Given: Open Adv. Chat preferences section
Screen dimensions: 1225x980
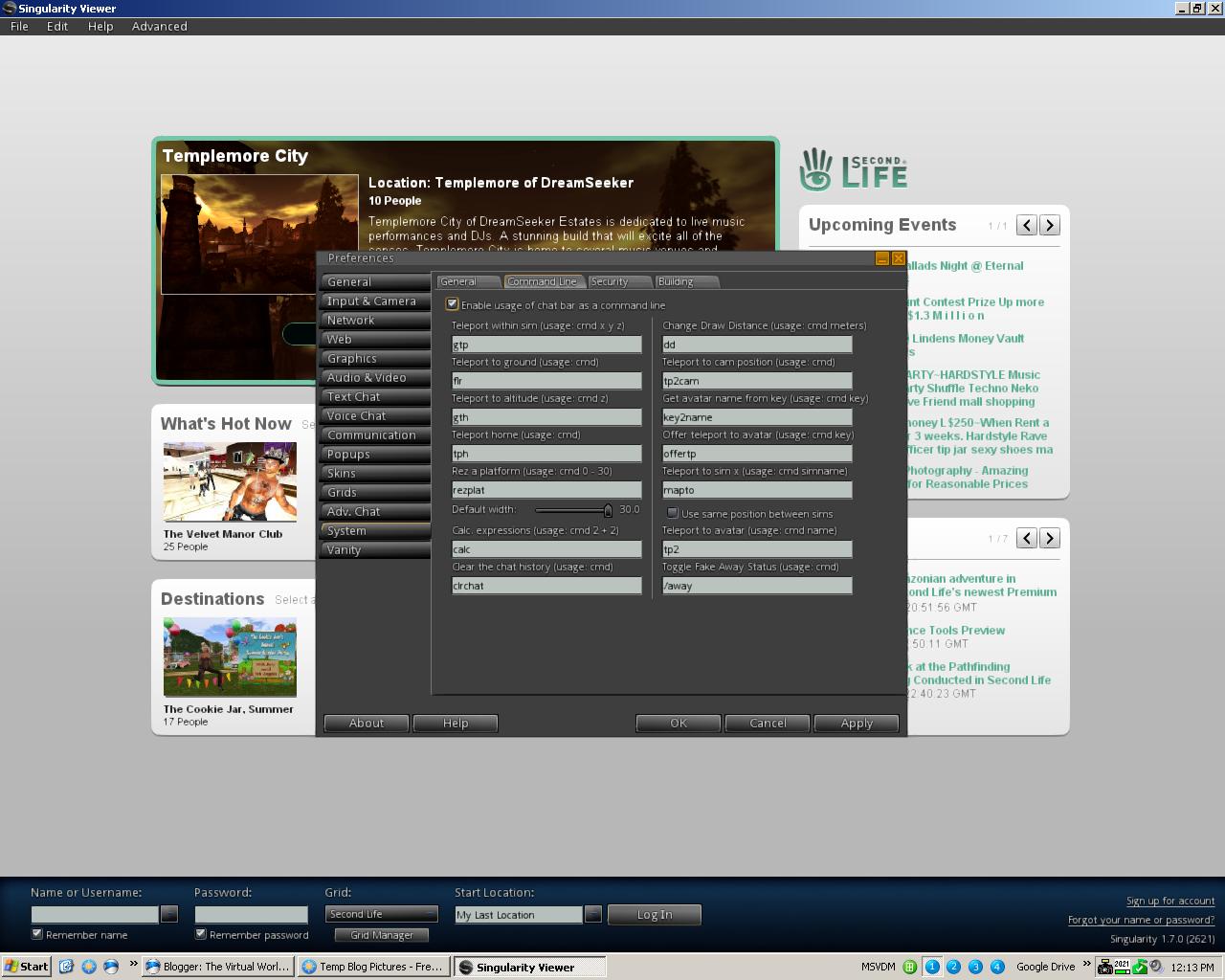Looking at the screenshot, I should pyautogui.click(x=376, y=511).
